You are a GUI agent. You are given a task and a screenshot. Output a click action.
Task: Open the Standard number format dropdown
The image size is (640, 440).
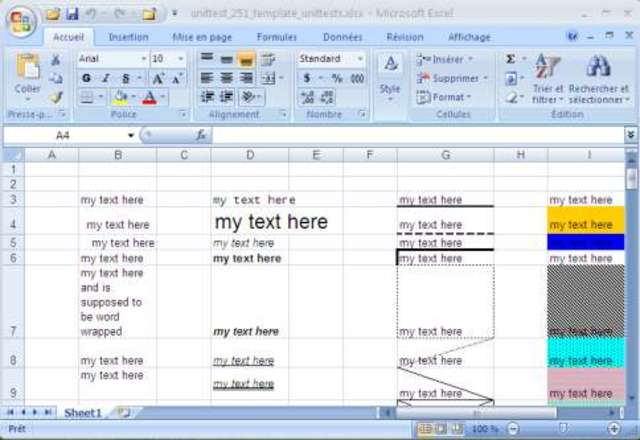click(x=360, y=59)
